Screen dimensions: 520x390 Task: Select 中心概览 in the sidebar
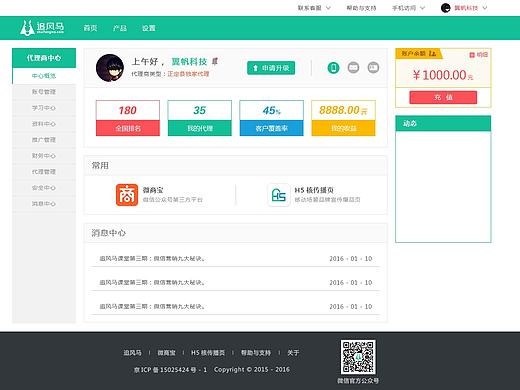click(x=44, y=76)
